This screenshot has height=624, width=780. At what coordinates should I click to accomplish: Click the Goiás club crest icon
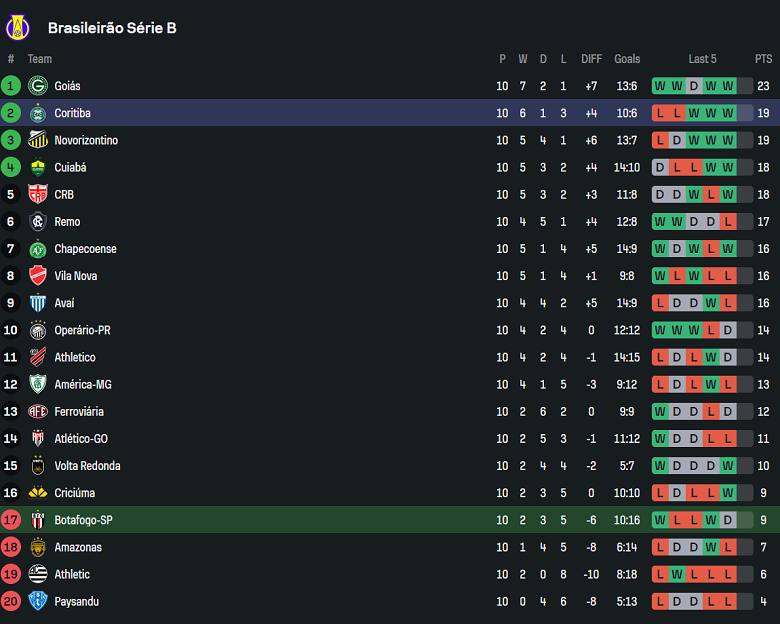[x=38, y=86]
